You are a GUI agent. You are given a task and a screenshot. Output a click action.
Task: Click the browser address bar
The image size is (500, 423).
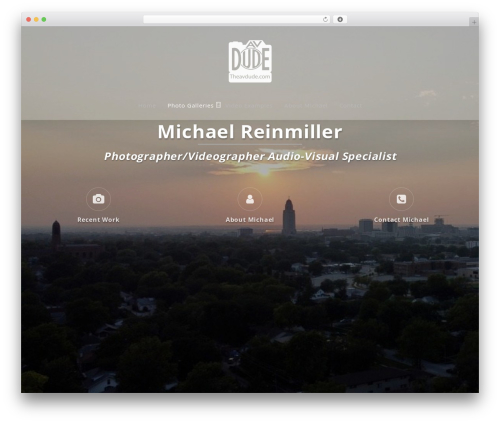[x=237, y=19]
